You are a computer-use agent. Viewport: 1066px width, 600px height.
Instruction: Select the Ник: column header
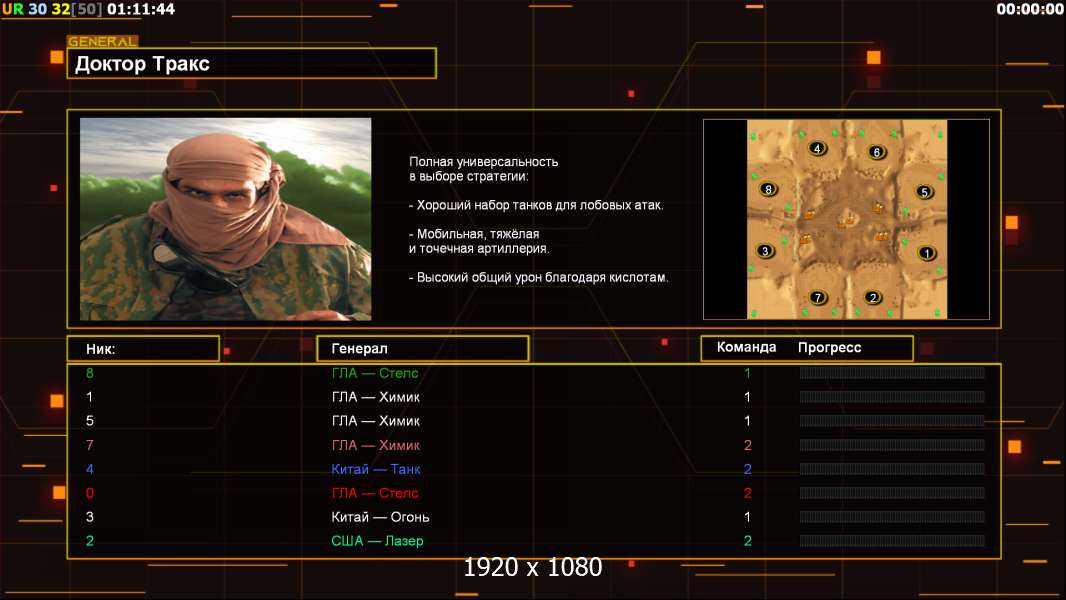click(x=143, y=348)
